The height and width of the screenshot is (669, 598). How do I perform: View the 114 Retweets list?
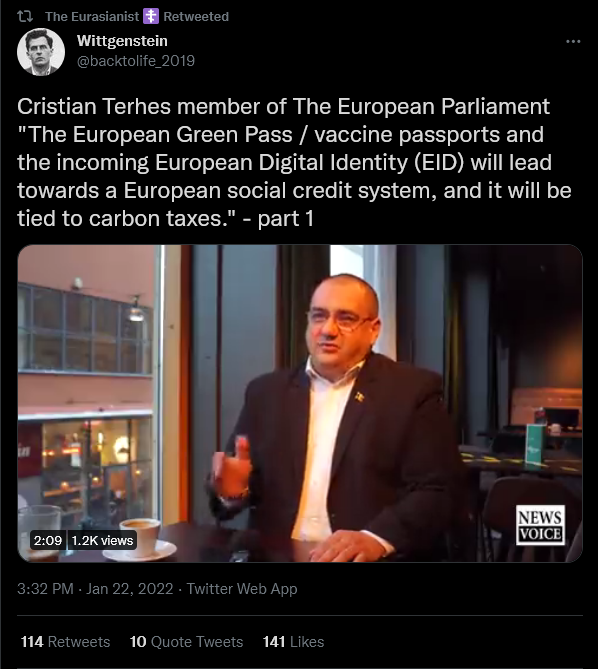[65, 642]
